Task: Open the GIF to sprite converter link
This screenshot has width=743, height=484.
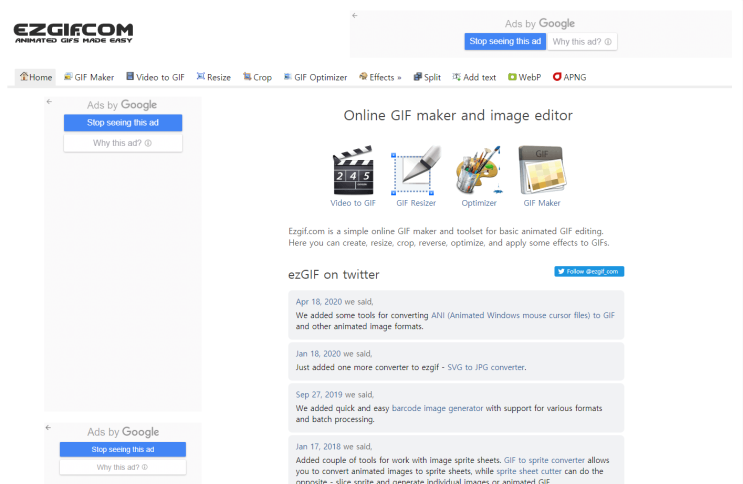Action: (x=544, y=460)
